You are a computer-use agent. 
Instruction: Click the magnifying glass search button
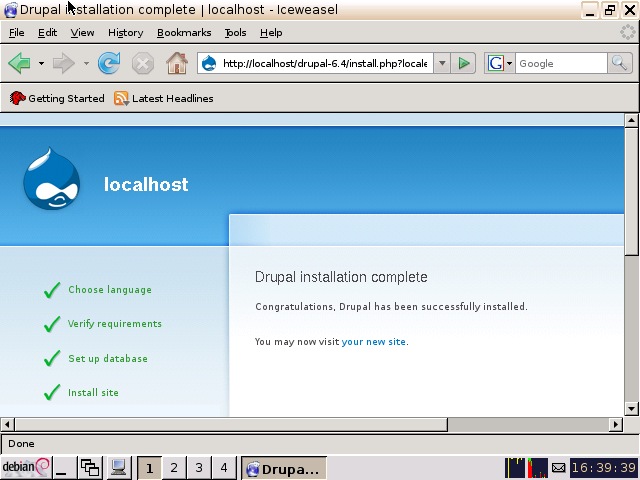pos(619,63)
